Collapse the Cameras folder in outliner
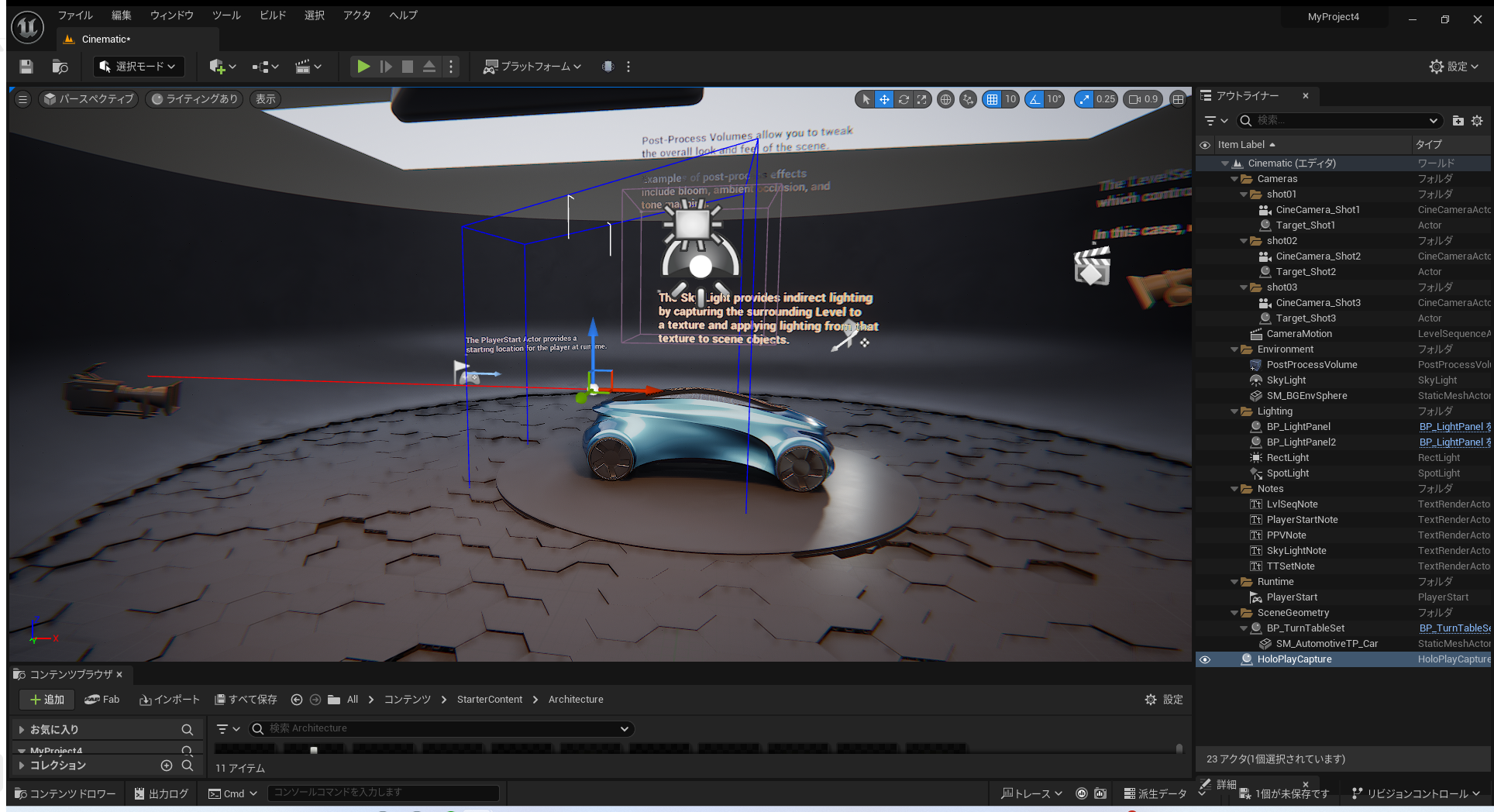 pyautogui.click(x=1234, y=179)
